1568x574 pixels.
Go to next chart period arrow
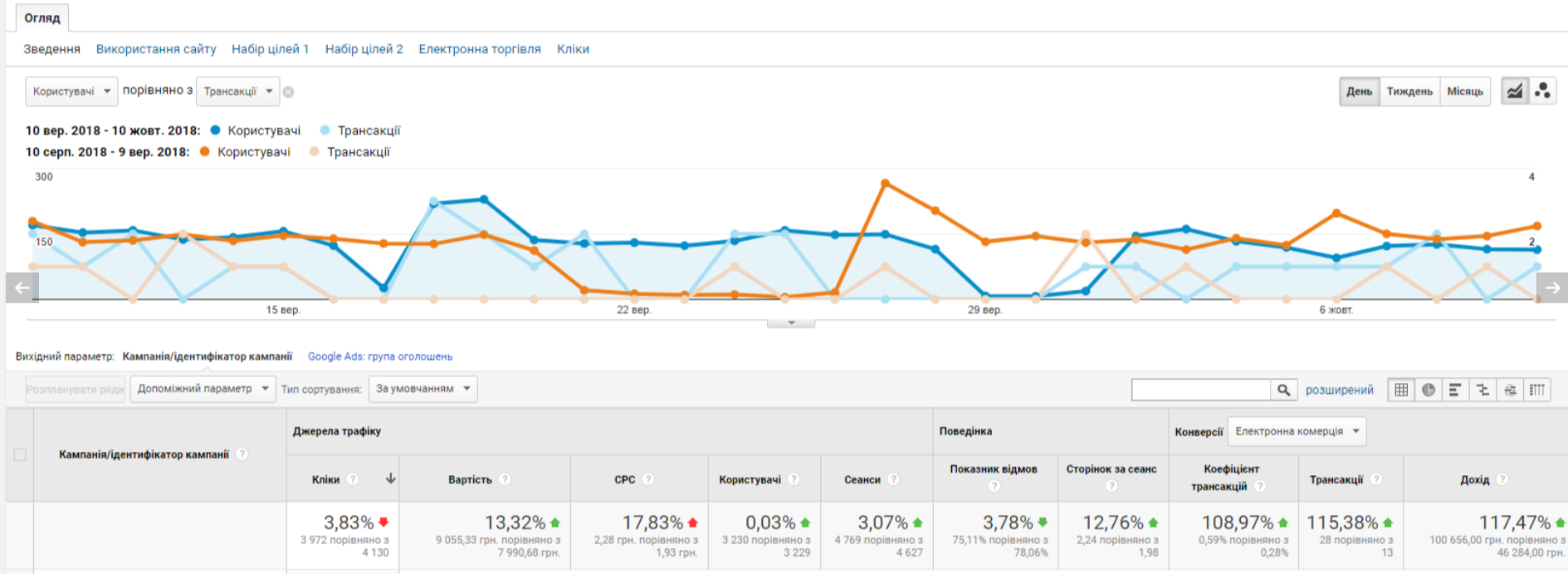point(1552,288)
